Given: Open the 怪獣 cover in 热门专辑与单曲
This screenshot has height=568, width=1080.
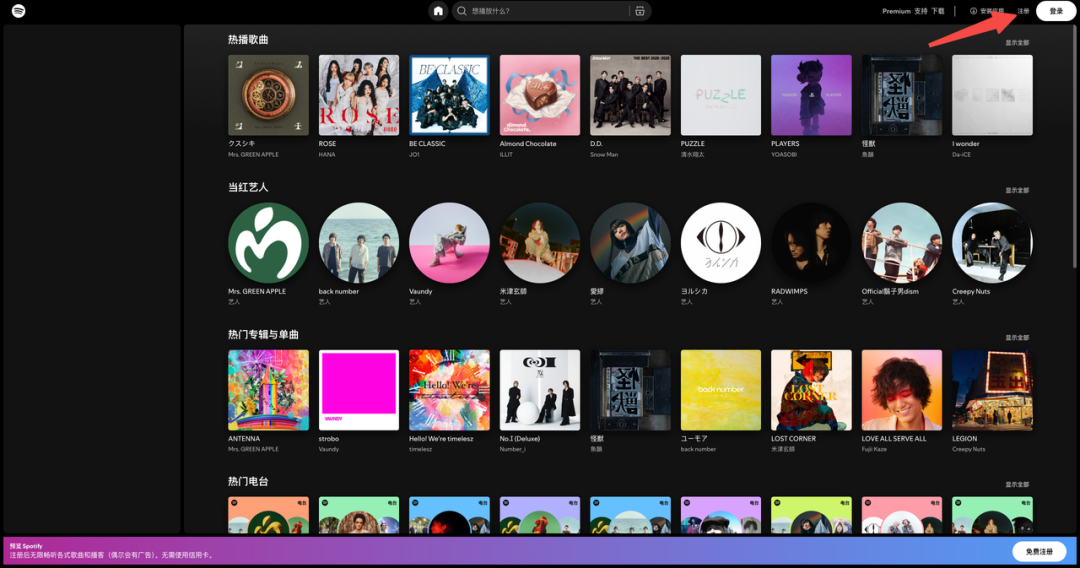Looking at the screenshot, I should pos(630,390).
